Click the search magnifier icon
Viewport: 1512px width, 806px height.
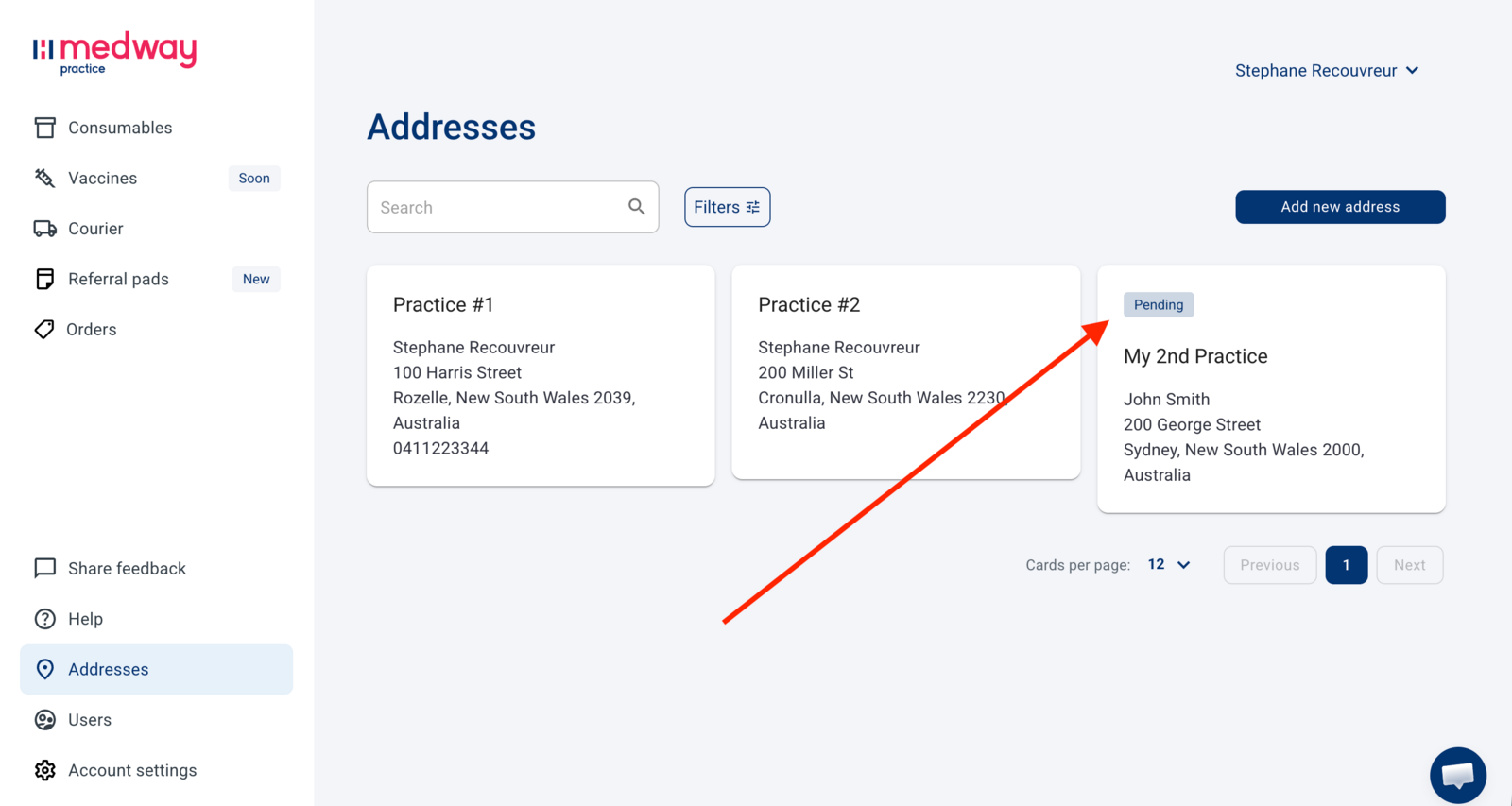pos(637,207)
